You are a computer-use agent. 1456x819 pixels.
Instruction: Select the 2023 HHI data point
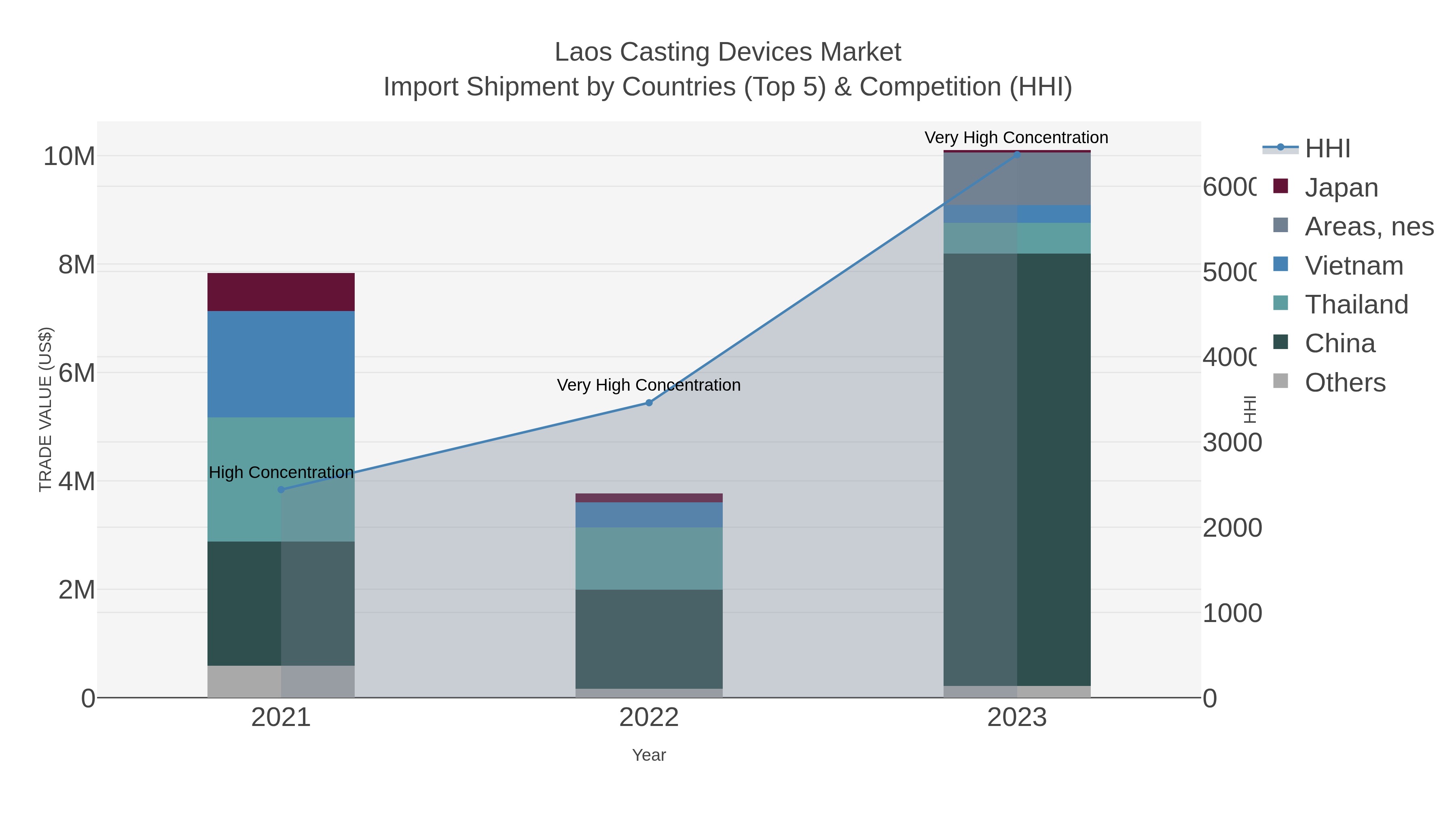pos(1017,154)
